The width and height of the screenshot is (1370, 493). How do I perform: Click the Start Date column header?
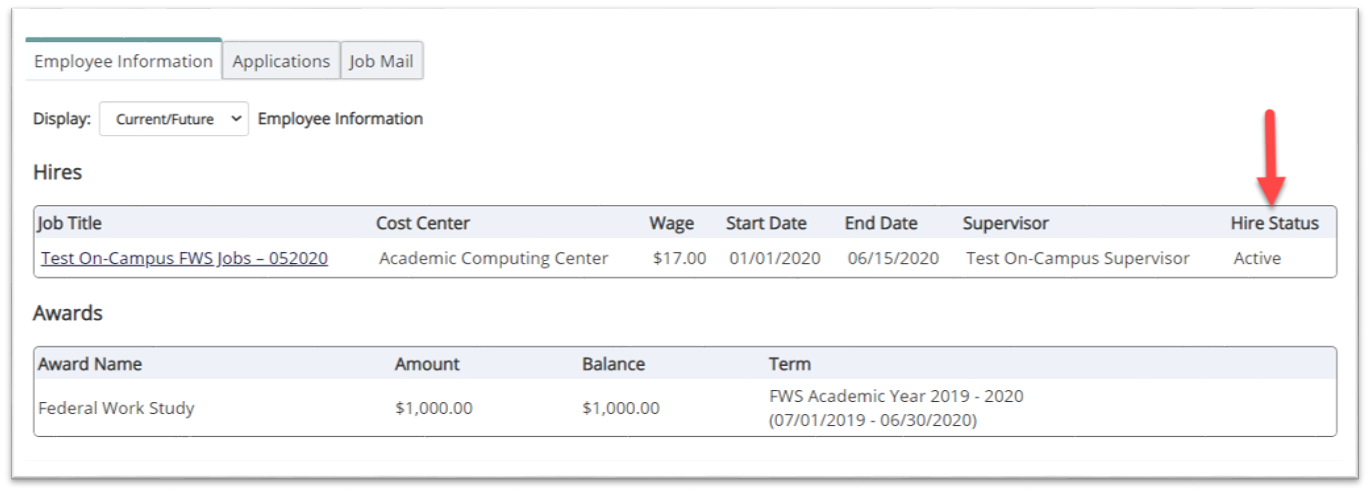pyautogui.click(x=766, y=223)
